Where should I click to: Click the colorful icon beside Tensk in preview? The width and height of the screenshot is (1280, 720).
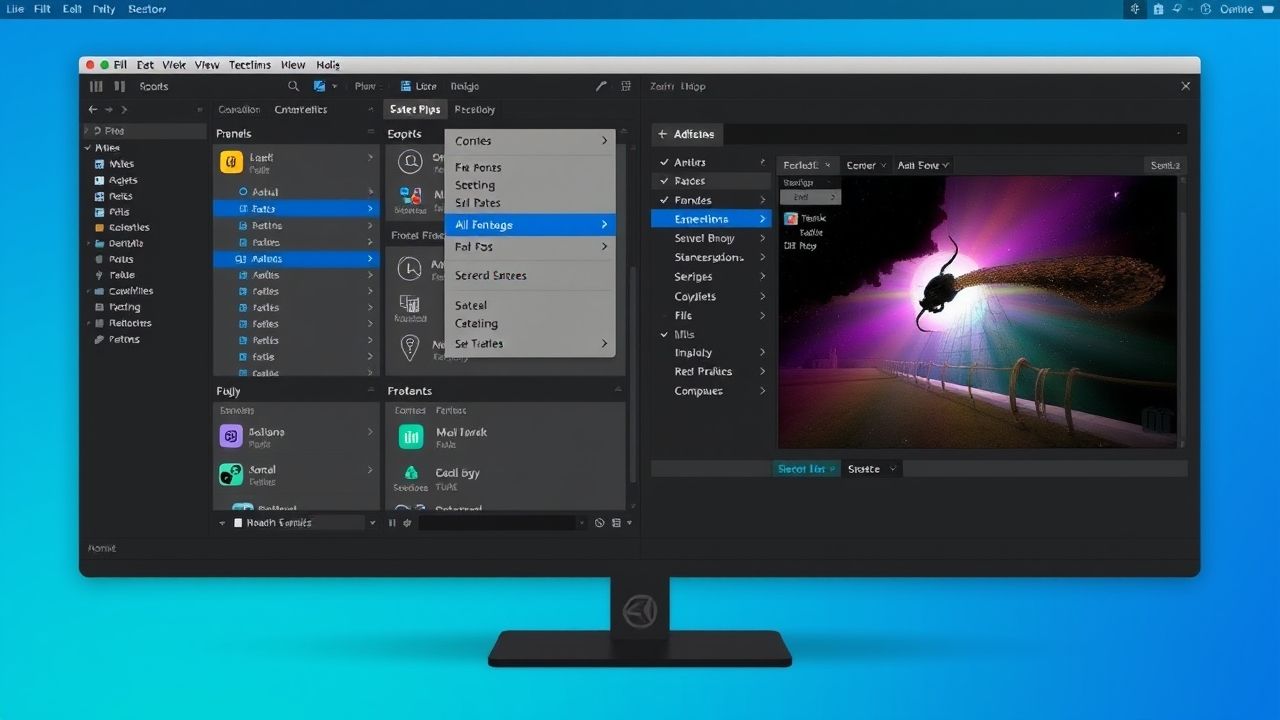[791, 218]
